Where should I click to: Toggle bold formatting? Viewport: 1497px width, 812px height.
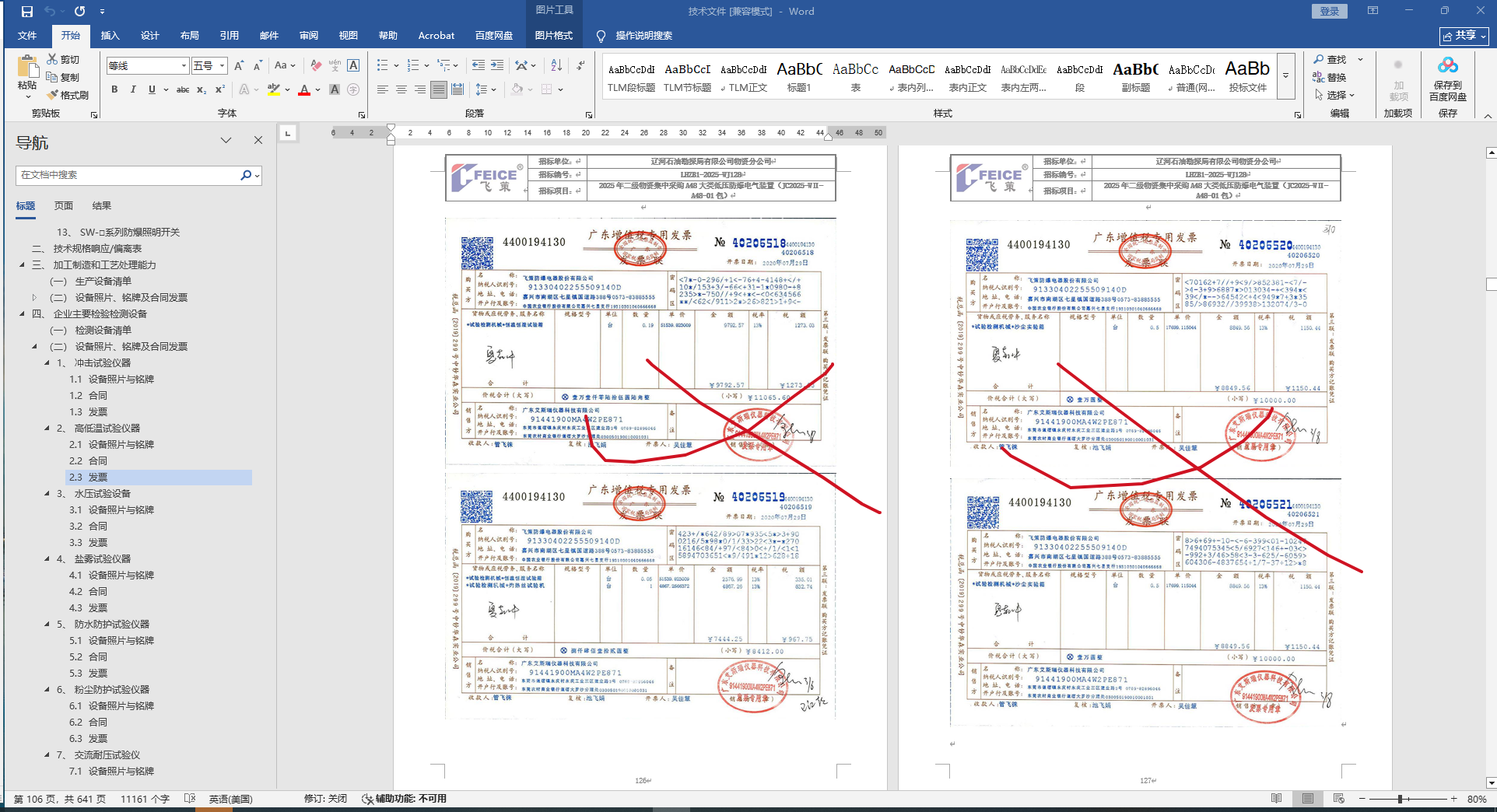114,90
